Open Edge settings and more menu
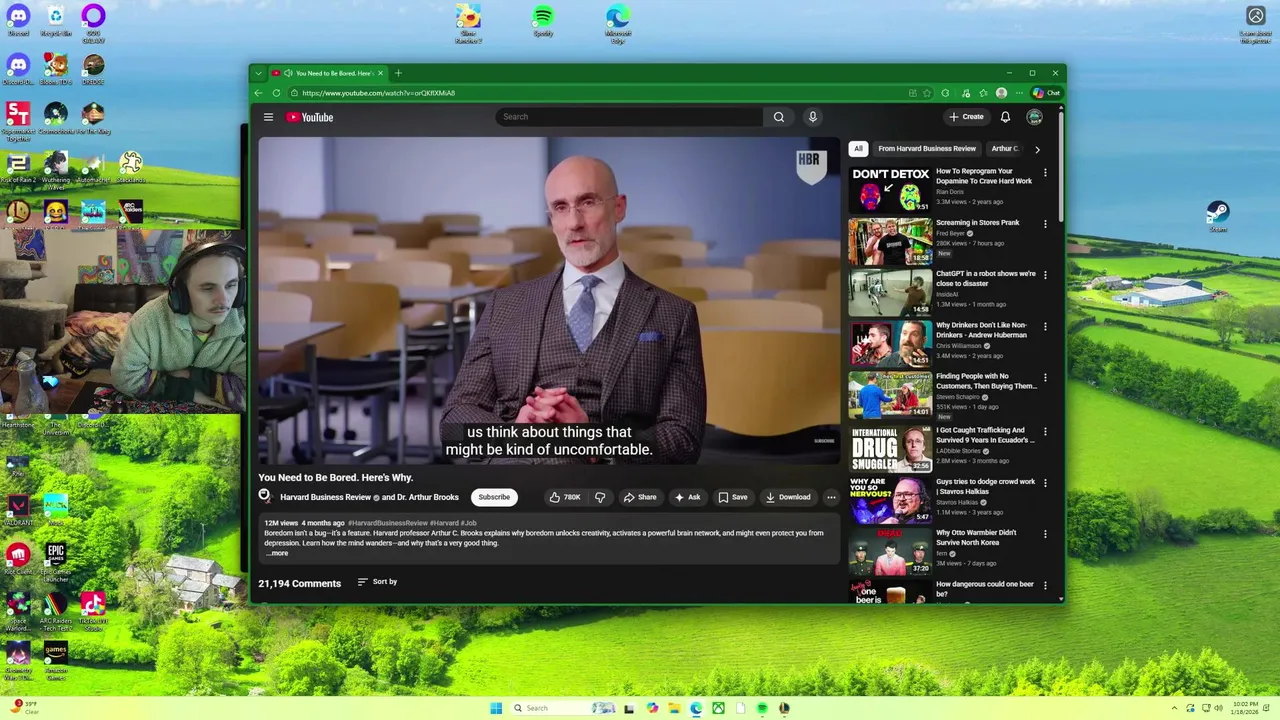1280x720 pixels. (1019, 93)
